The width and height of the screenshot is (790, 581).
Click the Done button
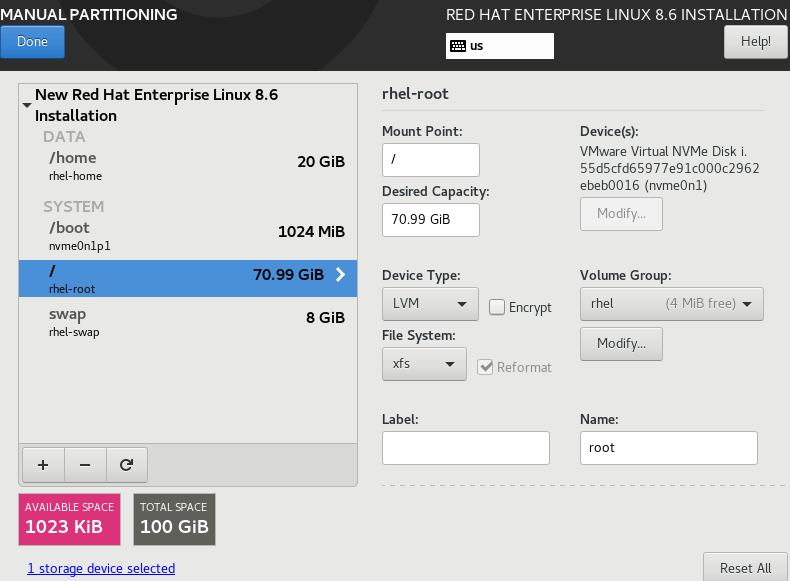pos(33,42)
